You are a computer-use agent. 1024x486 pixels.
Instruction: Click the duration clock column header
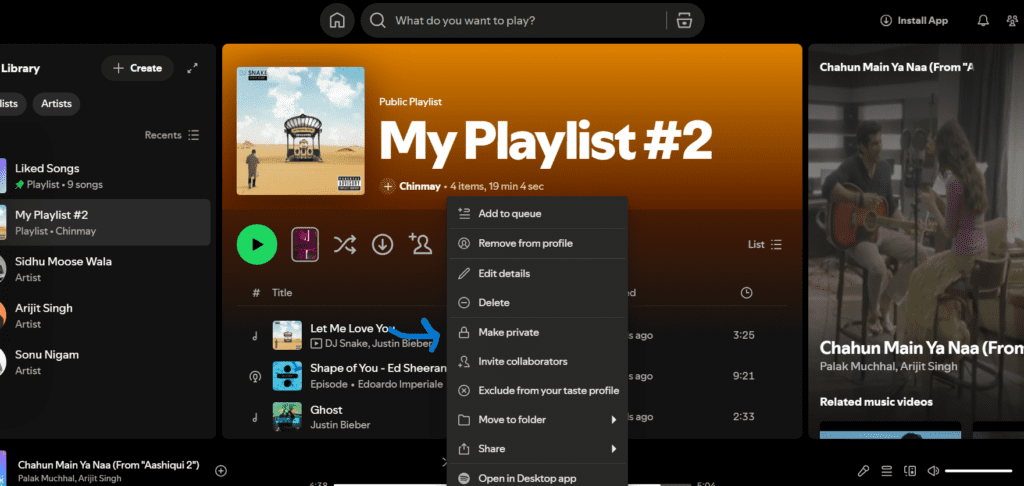coord(746,293)
